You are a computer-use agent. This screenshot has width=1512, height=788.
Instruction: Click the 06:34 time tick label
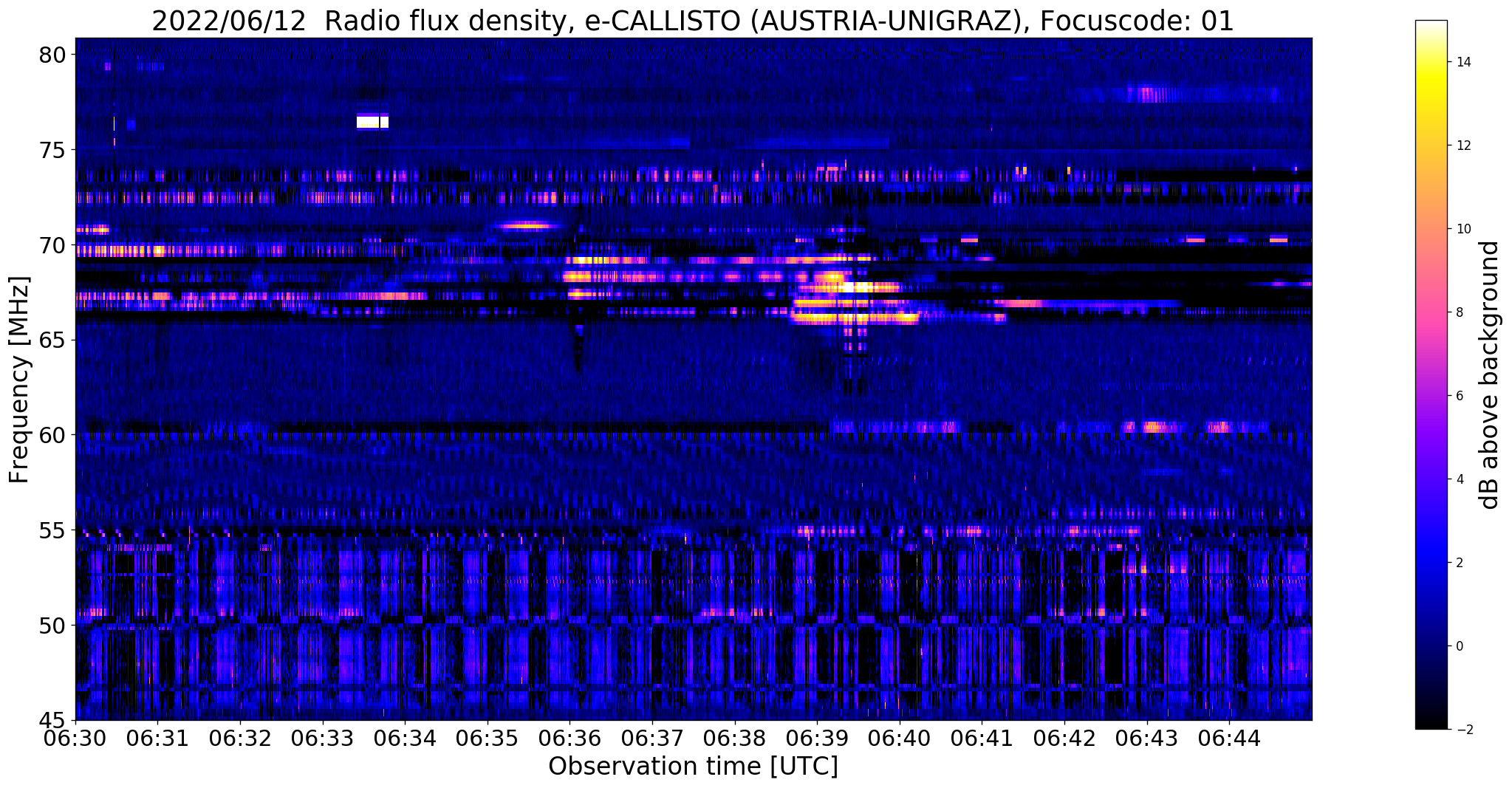pos(405,737)
